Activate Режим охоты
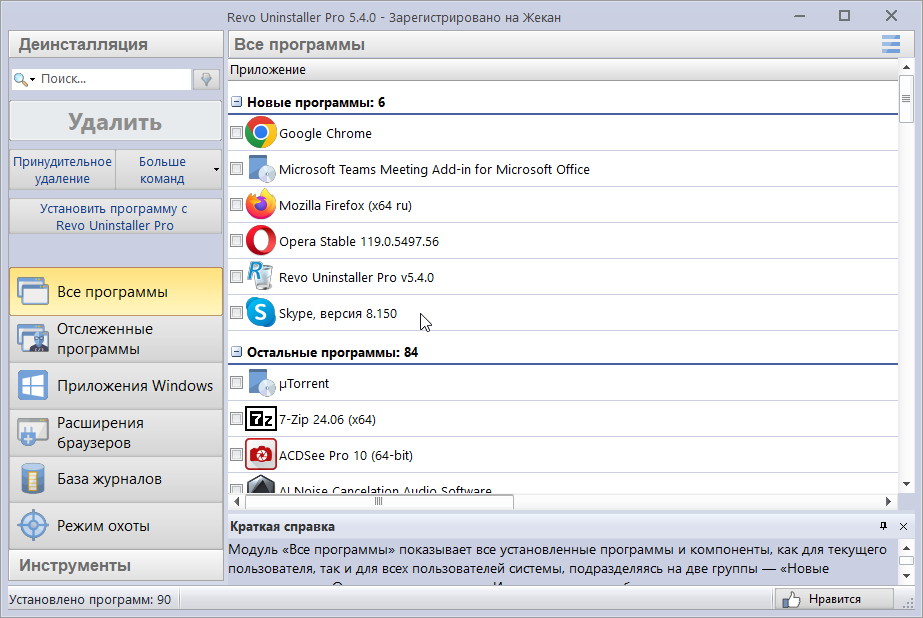 pyautogui.click(x=116, y=526)
